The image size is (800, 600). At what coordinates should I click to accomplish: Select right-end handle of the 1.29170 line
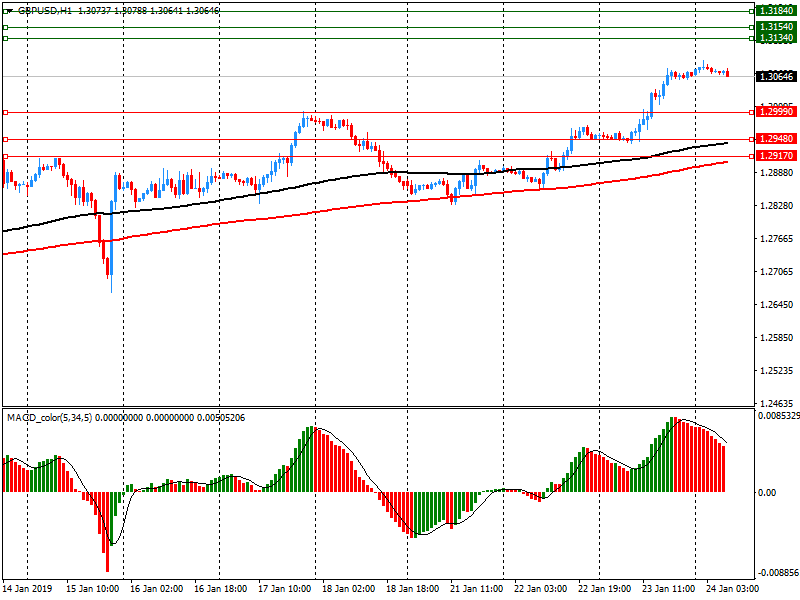pyautogui.click(x=752, y=156)
